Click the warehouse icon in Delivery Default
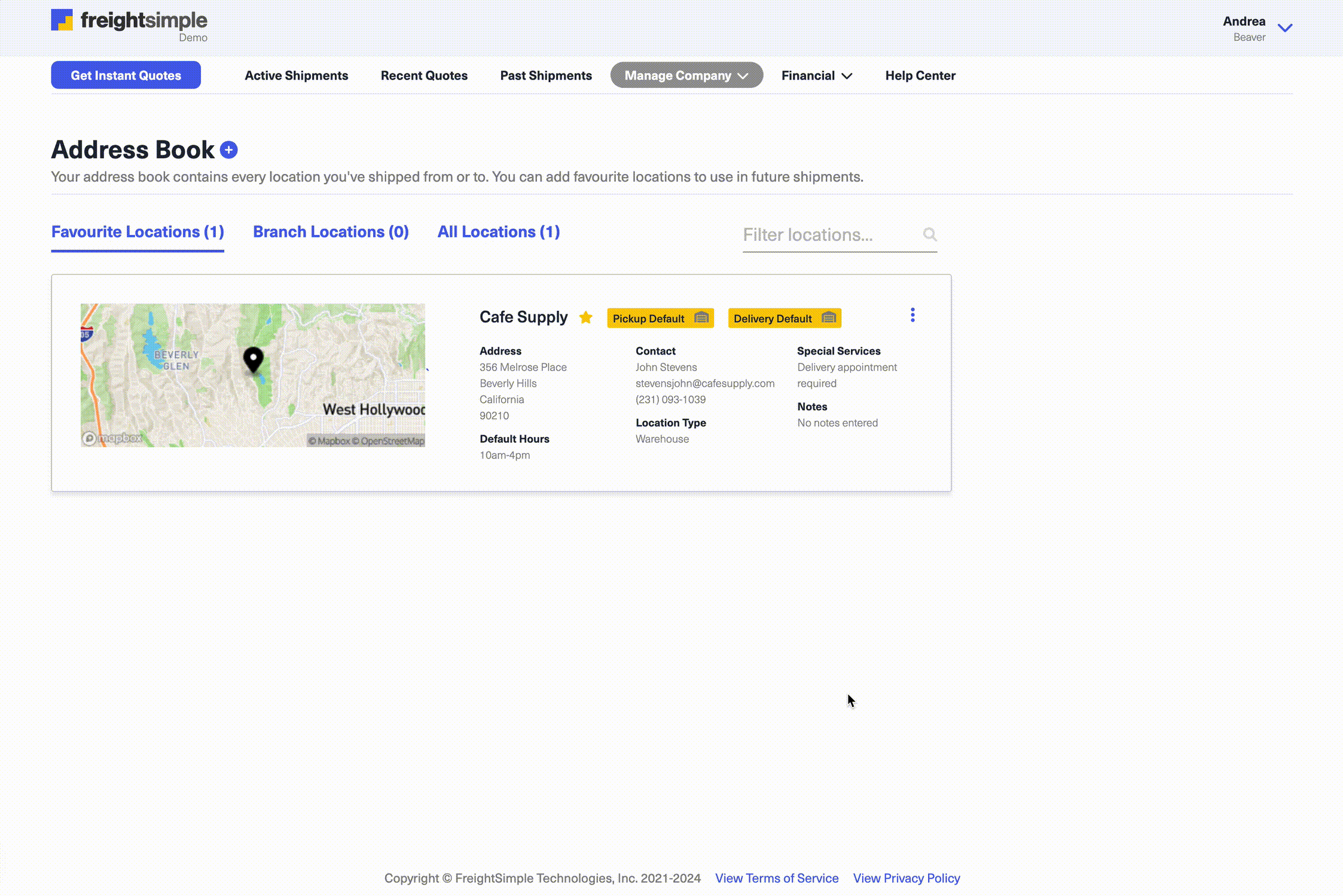The height and width of the screenshot is (896, 1343). (x=828, y=317)
